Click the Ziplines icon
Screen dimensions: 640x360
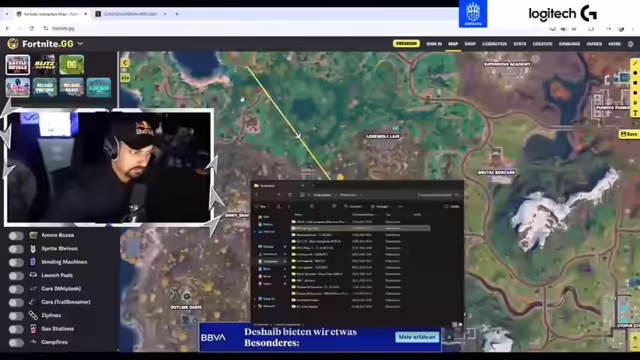click(33, 315)
